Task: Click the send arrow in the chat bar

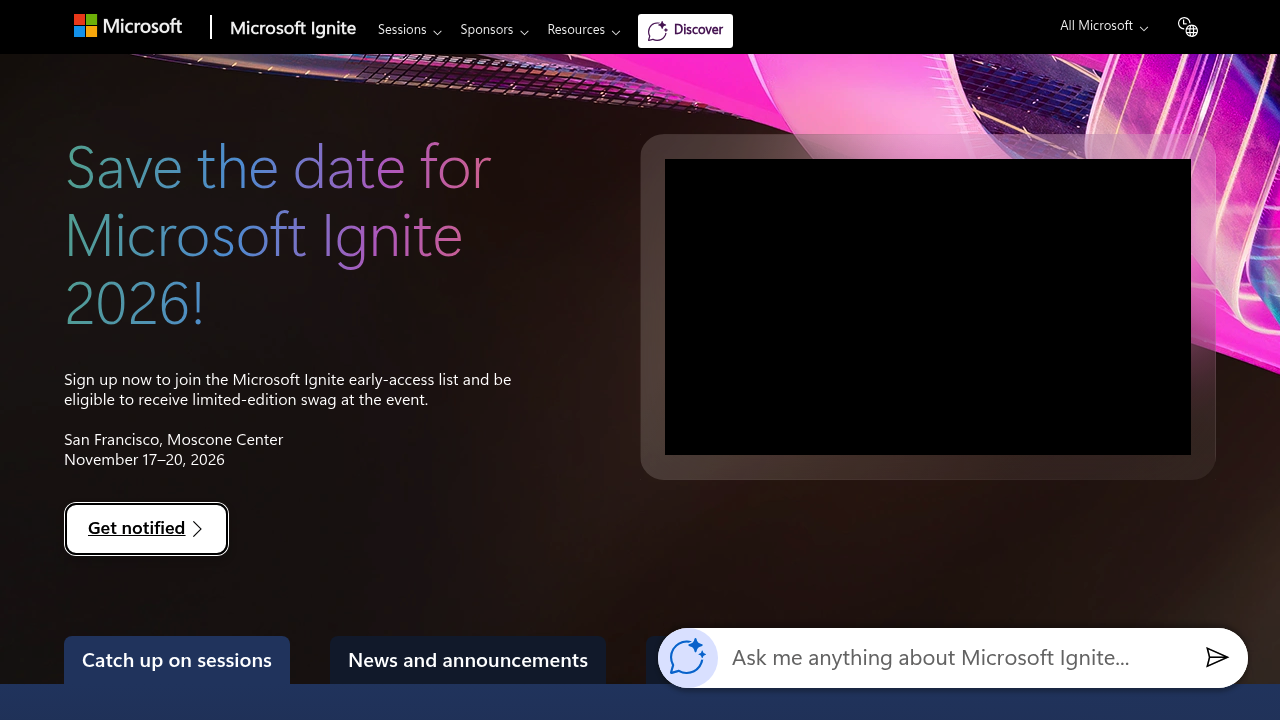Action: click(x=1218, y=657)
